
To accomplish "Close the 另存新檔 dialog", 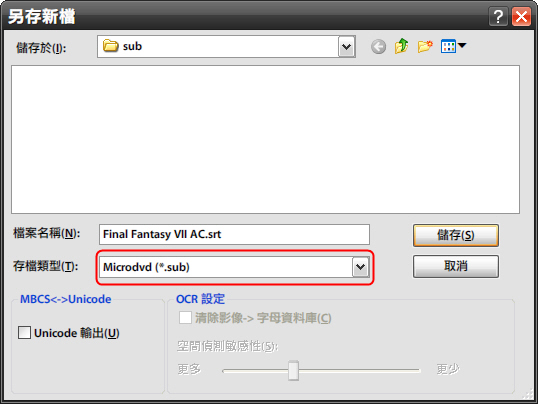I will coord(522,16).
